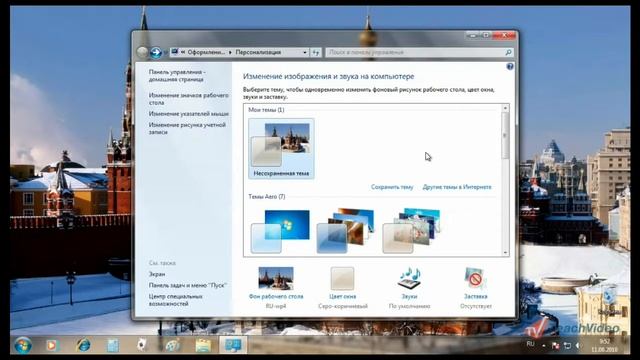Open the Explorer folder taskbar icon

coord(203,345)
